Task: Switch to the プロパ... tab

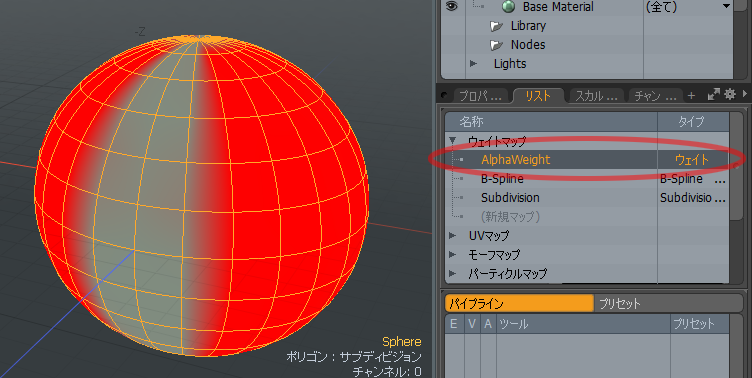Action: [480, 96]
